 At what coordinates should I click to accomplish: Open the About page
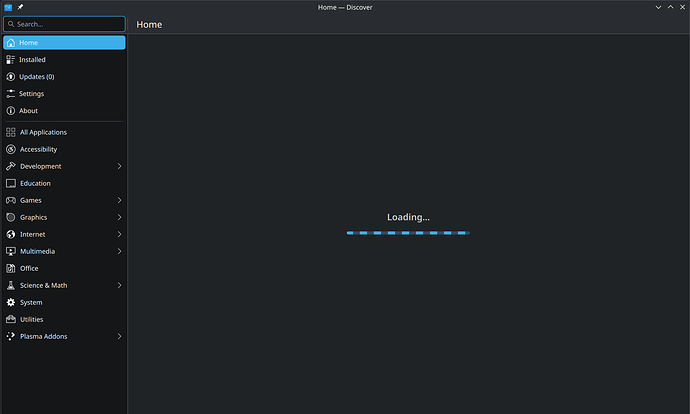coord(28,111)
